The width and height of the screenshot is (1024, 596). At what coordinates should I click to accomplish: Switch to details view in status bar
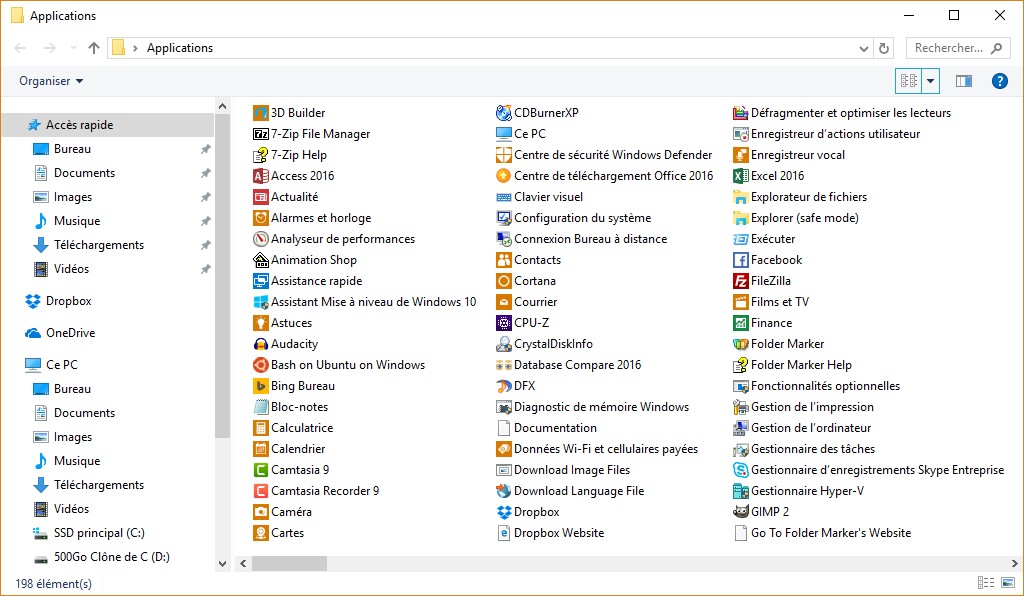[985, 583]
